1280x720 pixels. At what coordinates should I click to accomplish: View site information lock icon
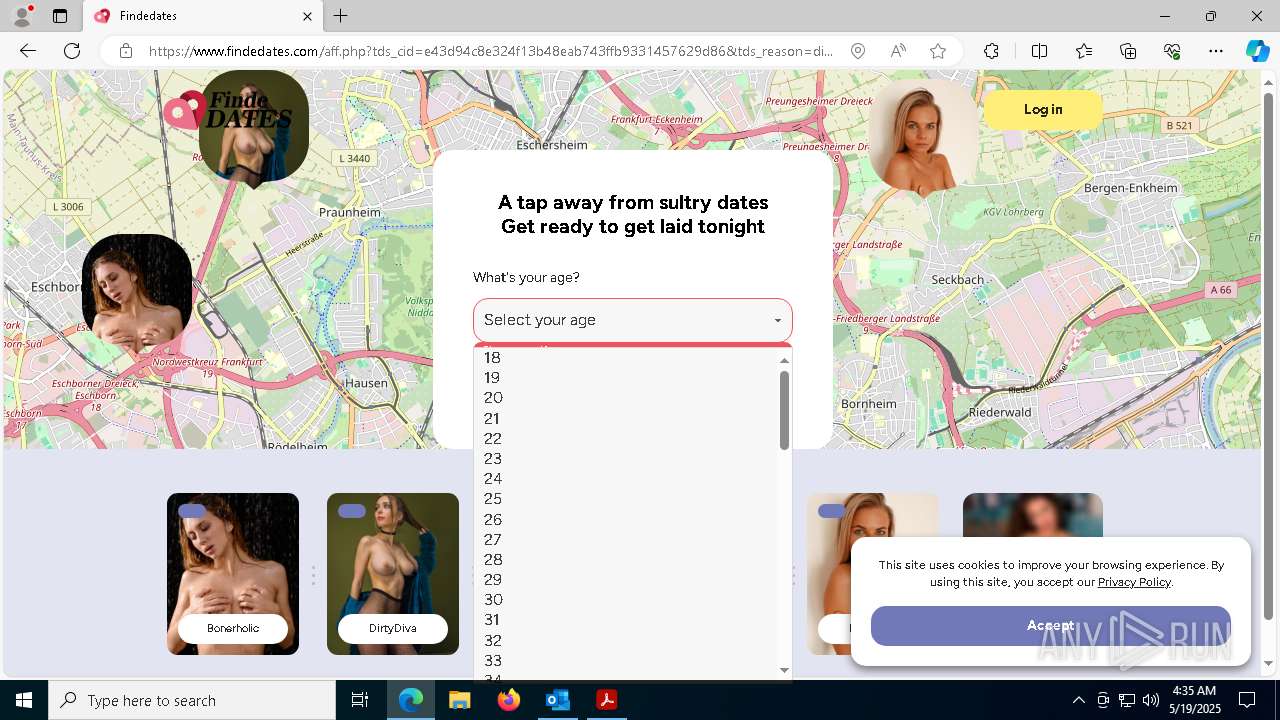126,51
